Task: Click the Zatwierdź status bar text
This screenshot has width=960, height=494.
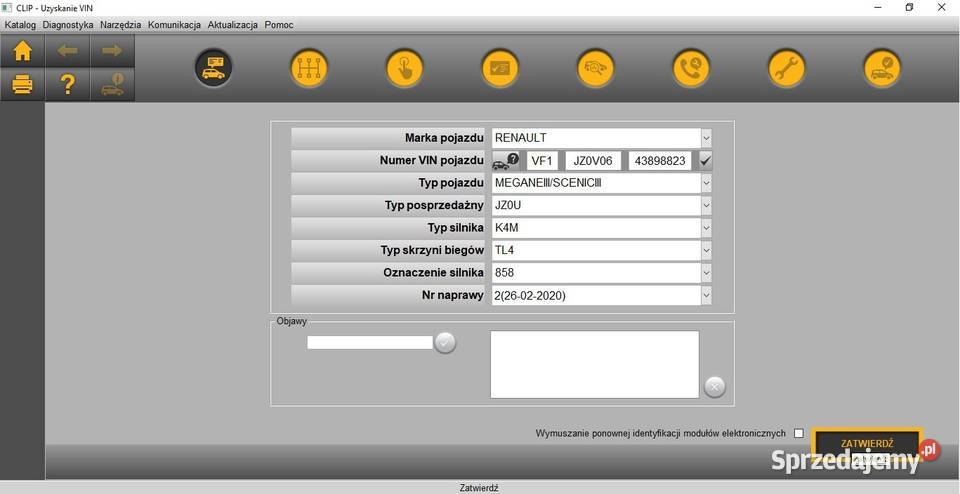Action: point(479,488)
